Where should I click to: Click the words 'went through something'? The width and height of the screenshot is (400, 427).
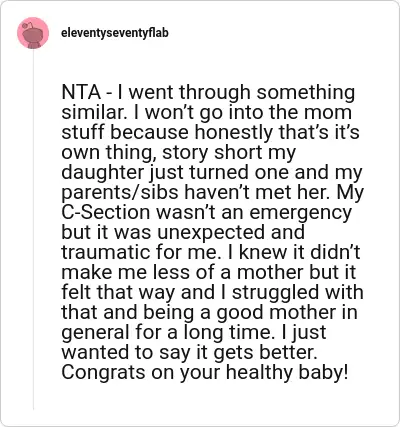click(242, 93)
